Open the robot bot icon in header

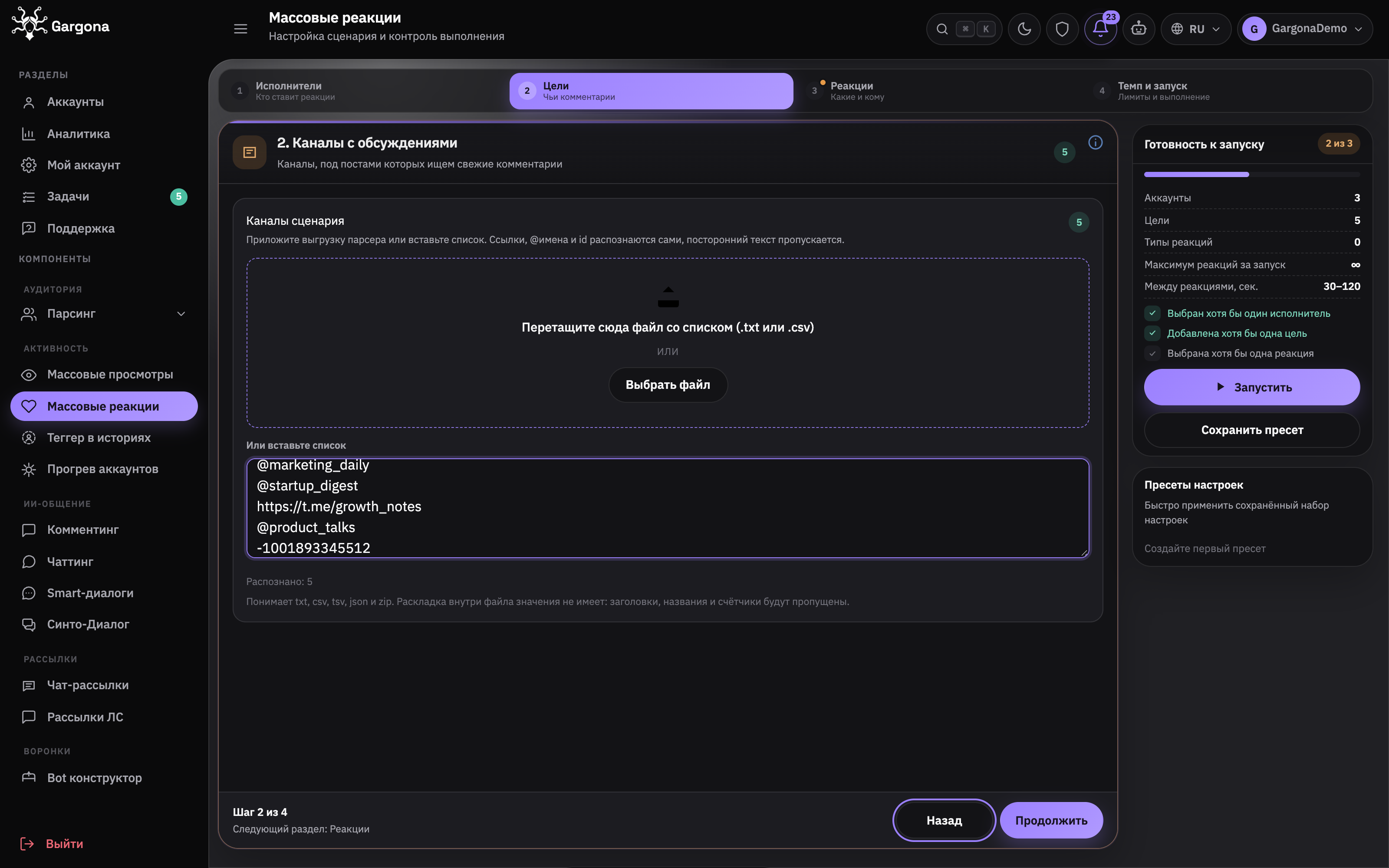pyautogui.click(x=1138, y=29)
